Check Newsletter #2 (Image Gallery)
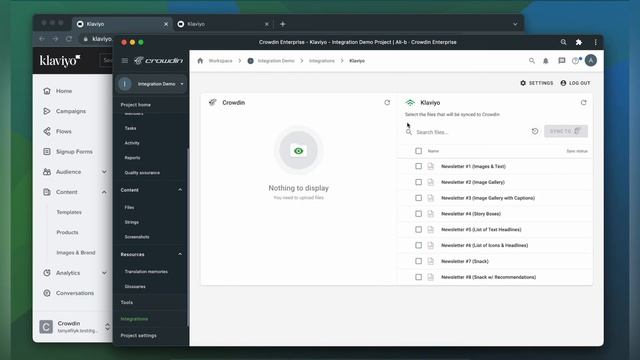 pos(418,182)
